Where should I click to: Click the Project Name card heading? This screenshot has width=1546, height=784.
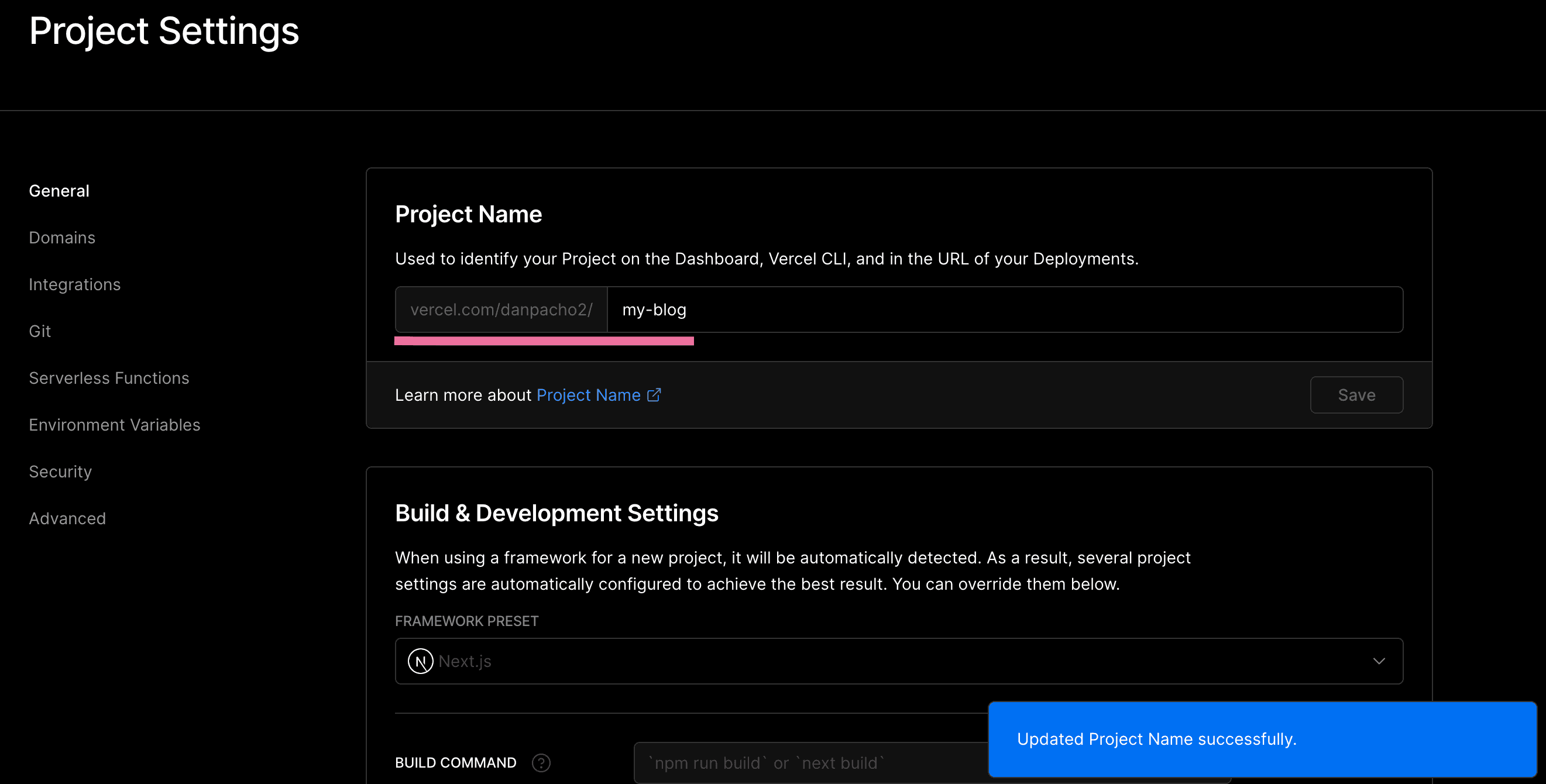coord(468,214)
